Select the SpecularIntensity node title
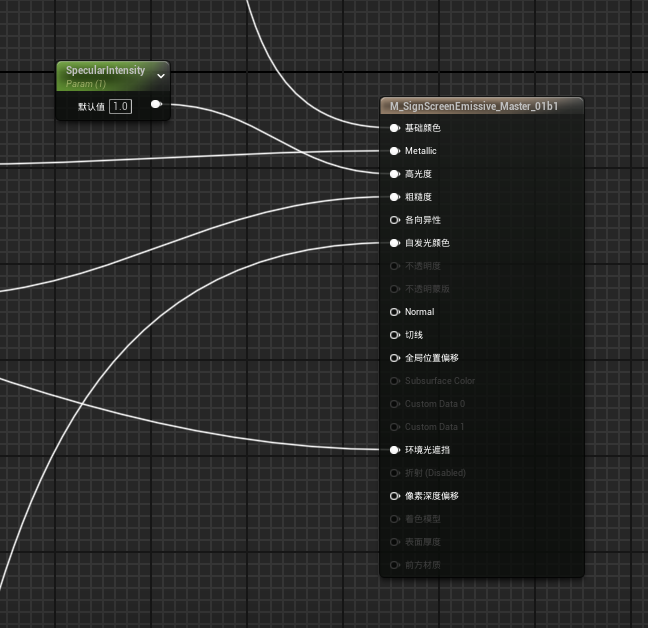The width and height of the screenshot is (648, 628). tap(105, 70)
